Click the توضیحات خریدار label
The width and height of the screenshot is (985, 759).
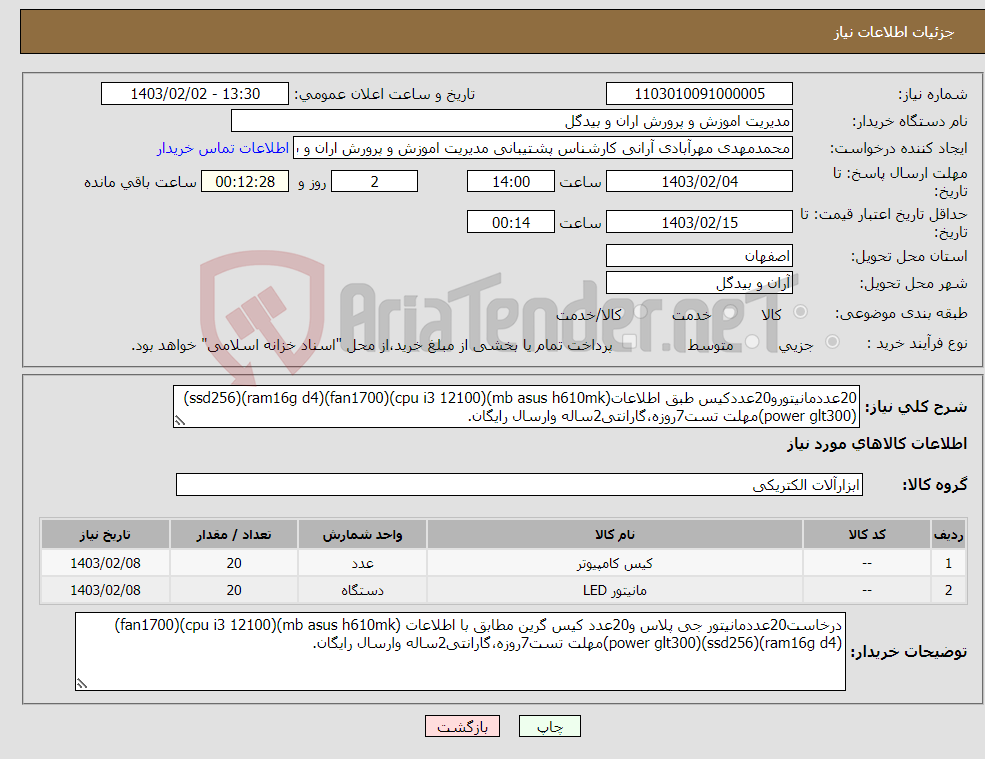tap(909, 652)
